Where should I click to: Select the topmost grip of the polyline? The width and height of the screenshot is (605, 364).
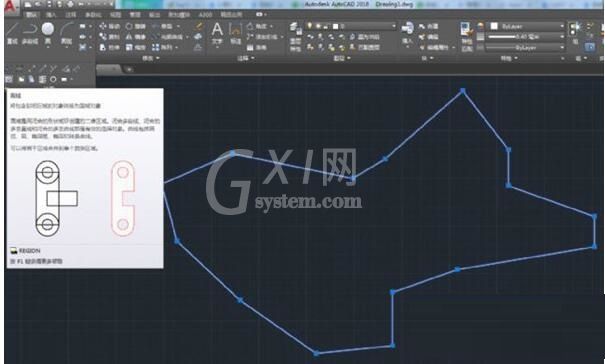click(x=463, y=91)
